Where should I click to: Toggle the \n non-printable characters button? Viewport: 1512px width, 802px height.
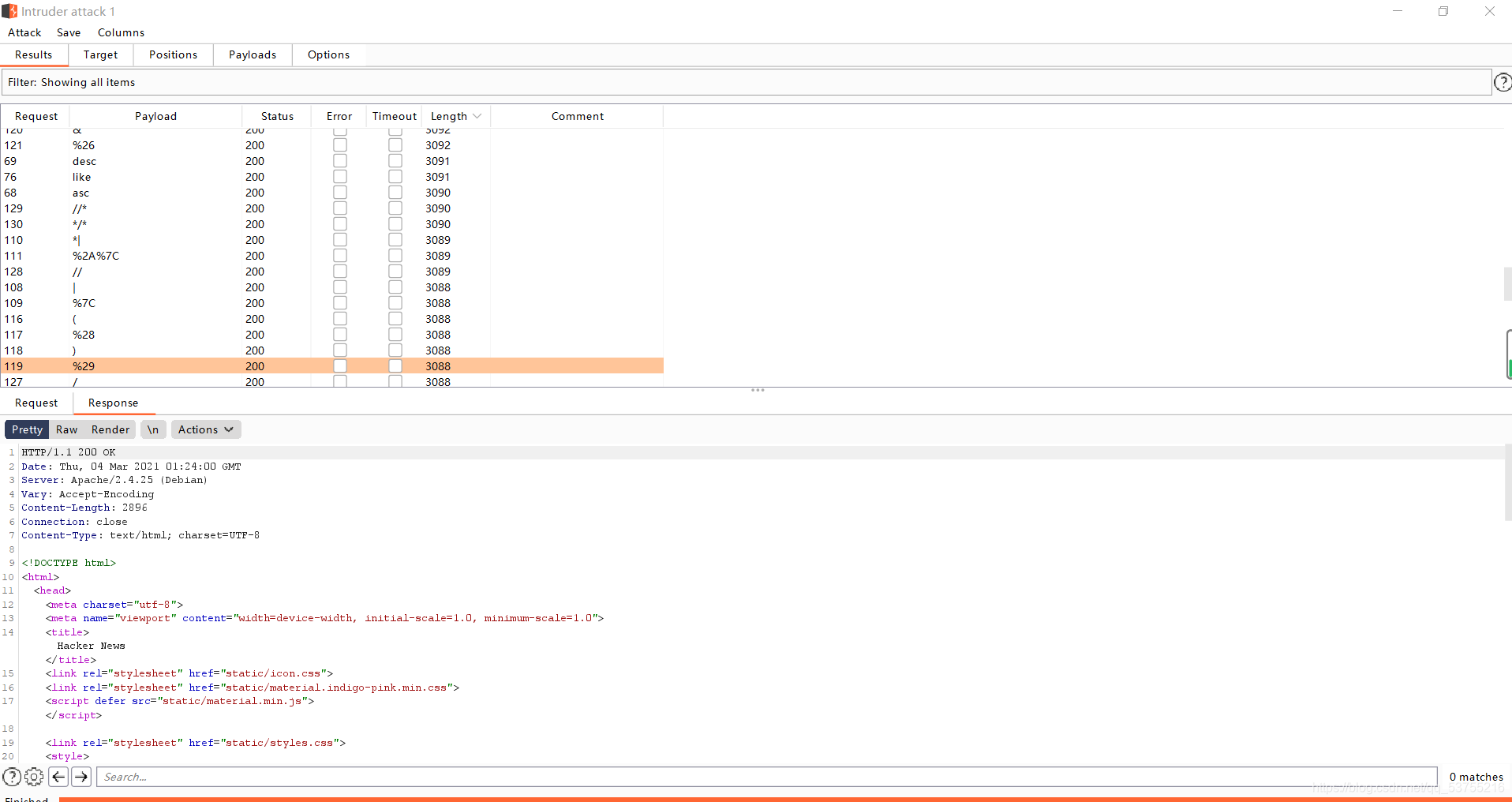(153, 429)
